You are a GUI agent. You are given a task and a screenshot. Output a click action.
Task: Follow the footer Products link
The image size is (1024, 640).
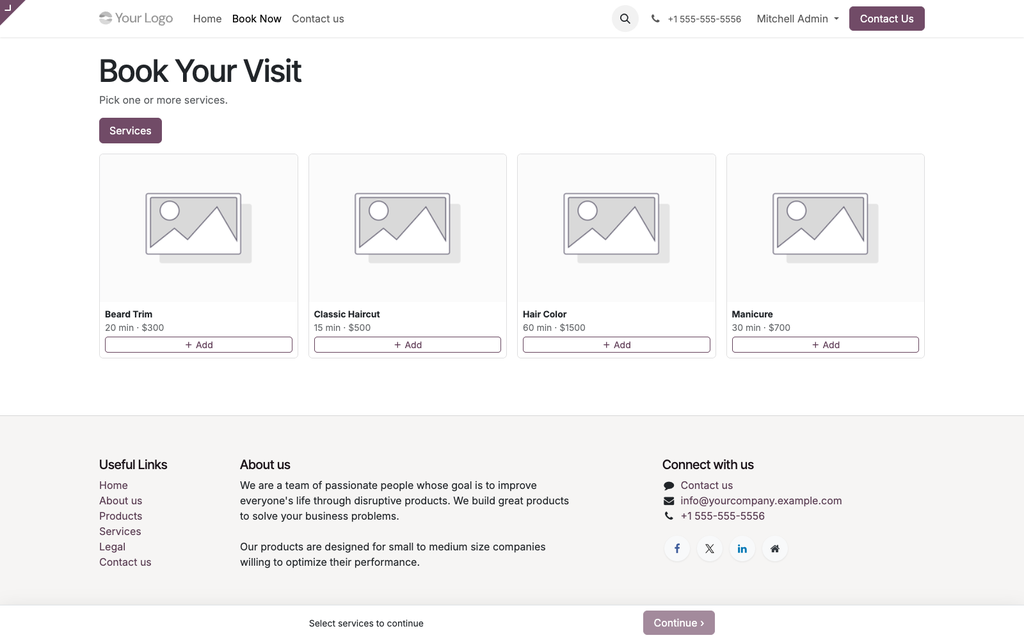tap(121, 516)
